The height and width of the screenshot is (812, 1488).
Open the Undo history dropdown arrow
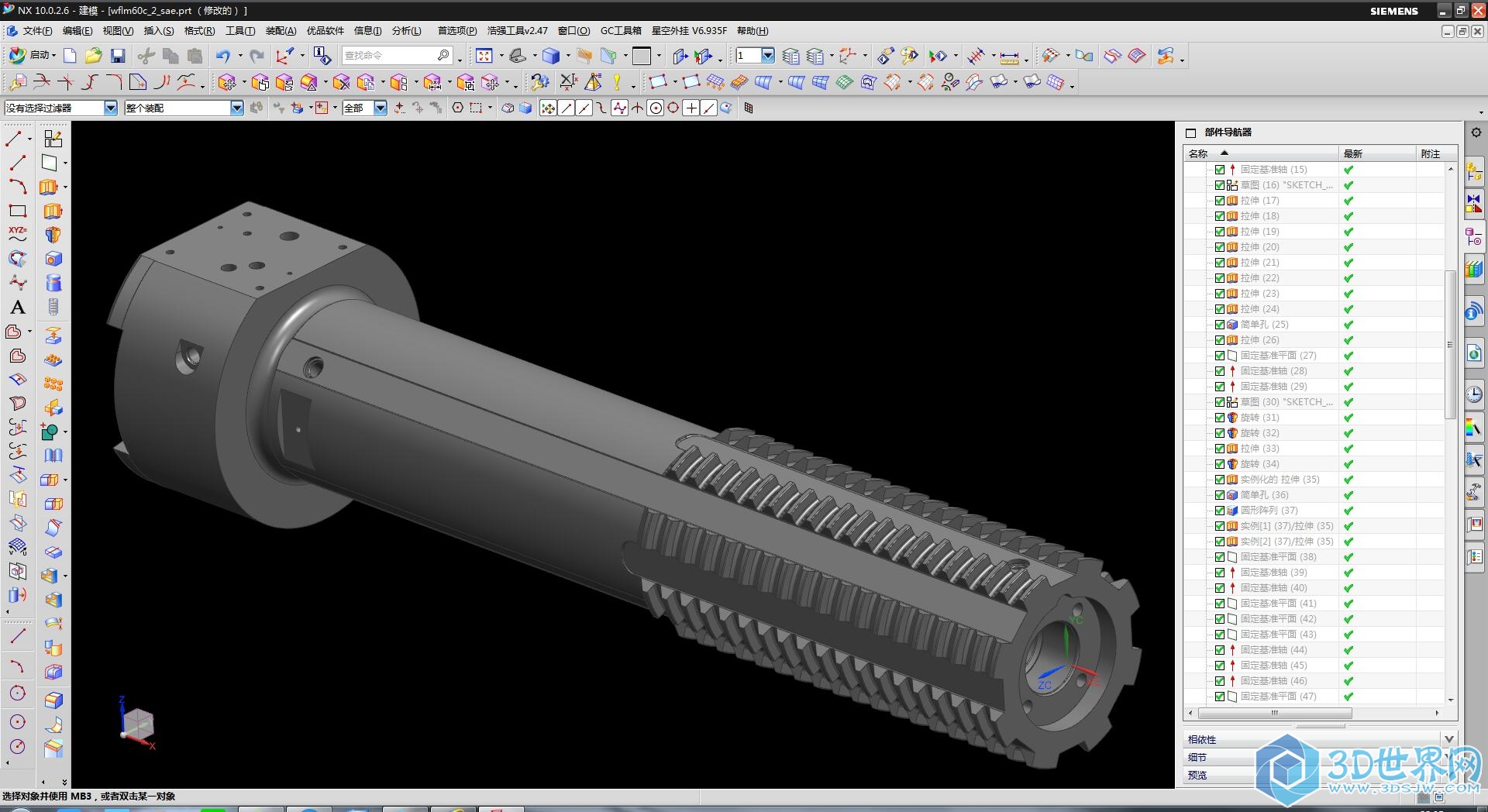(239, 56)
